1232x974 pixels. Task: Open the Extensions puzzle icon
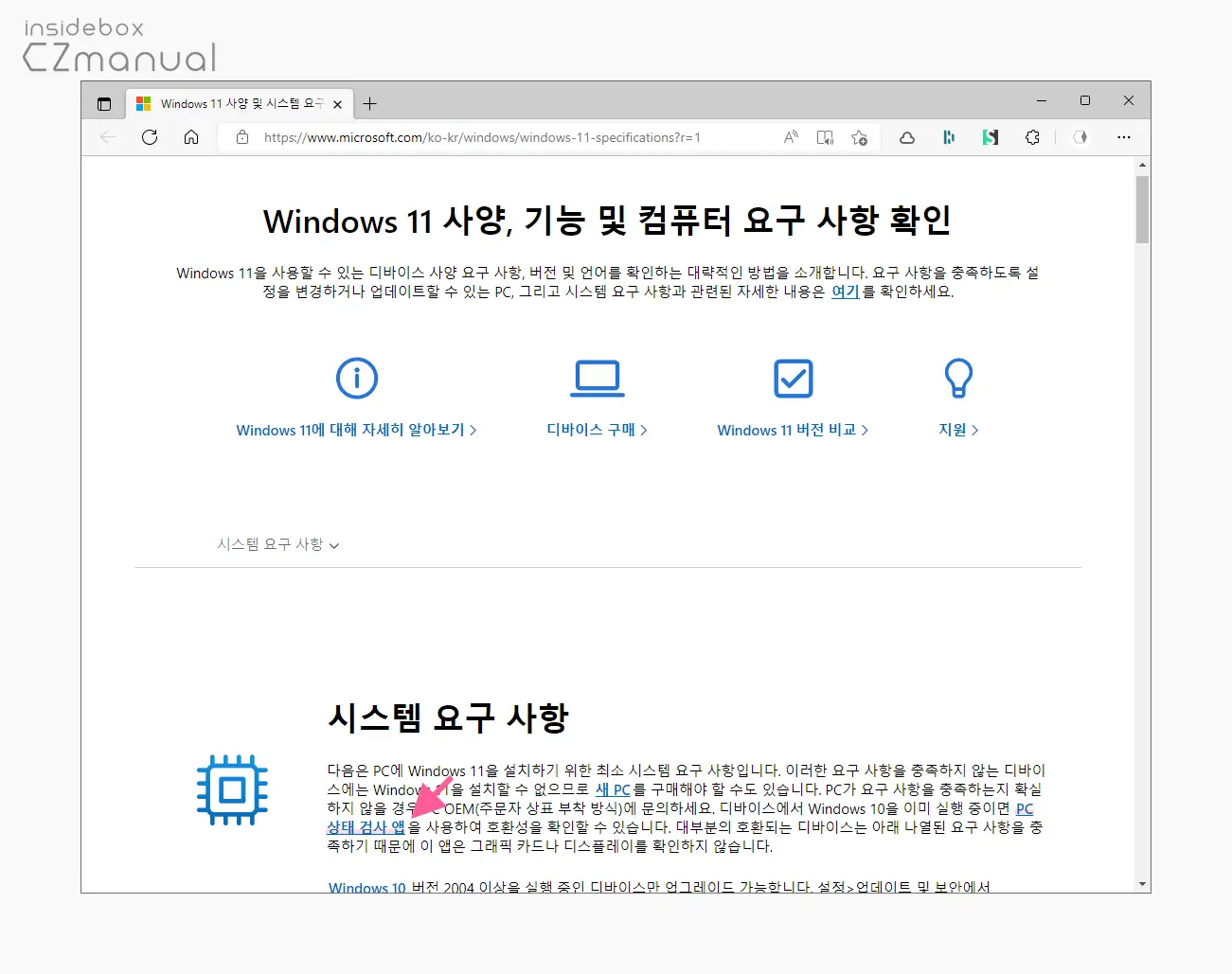[1032, 137]
